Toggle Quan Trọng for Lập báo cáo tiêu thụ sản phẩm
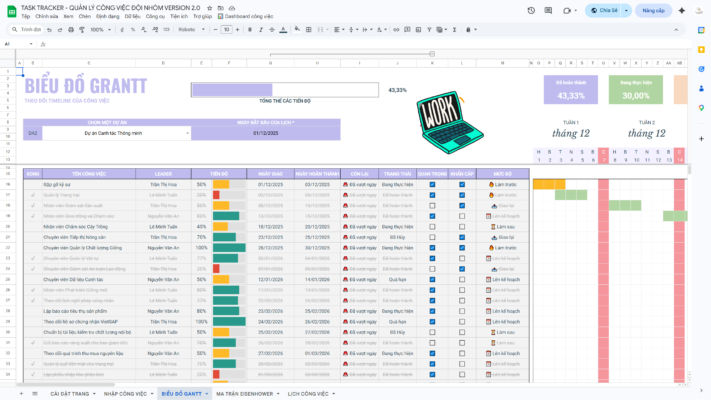The height and width of the screenshot is (400, 711). (432, 311)
